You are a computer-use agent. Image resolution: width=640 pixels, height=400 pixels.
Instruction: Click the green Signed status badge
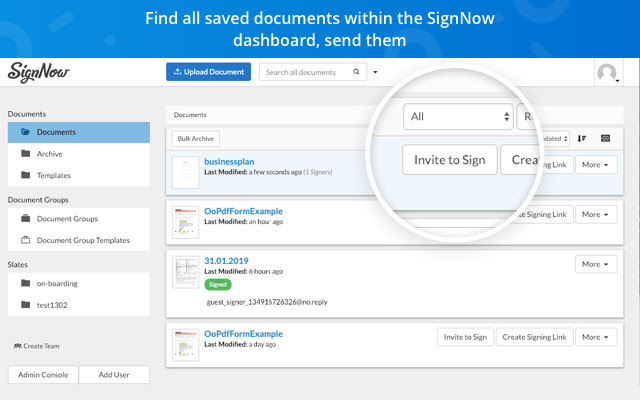(x=218, y=285)
